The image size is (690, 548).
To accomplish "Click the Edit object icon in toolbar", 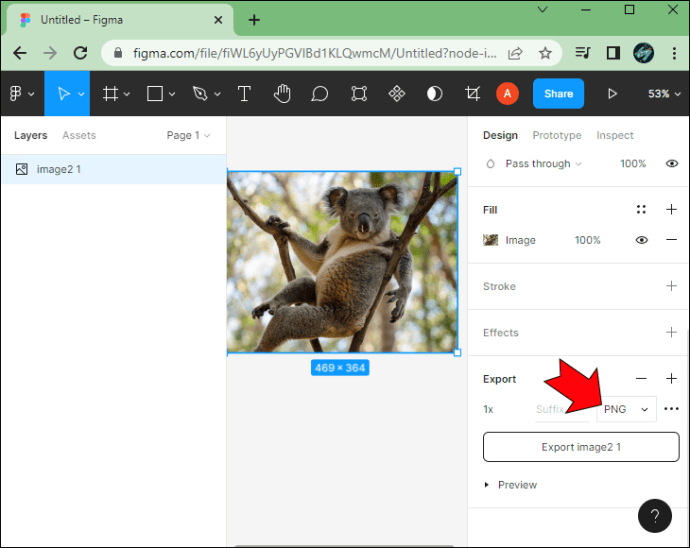I will point(359,94).
